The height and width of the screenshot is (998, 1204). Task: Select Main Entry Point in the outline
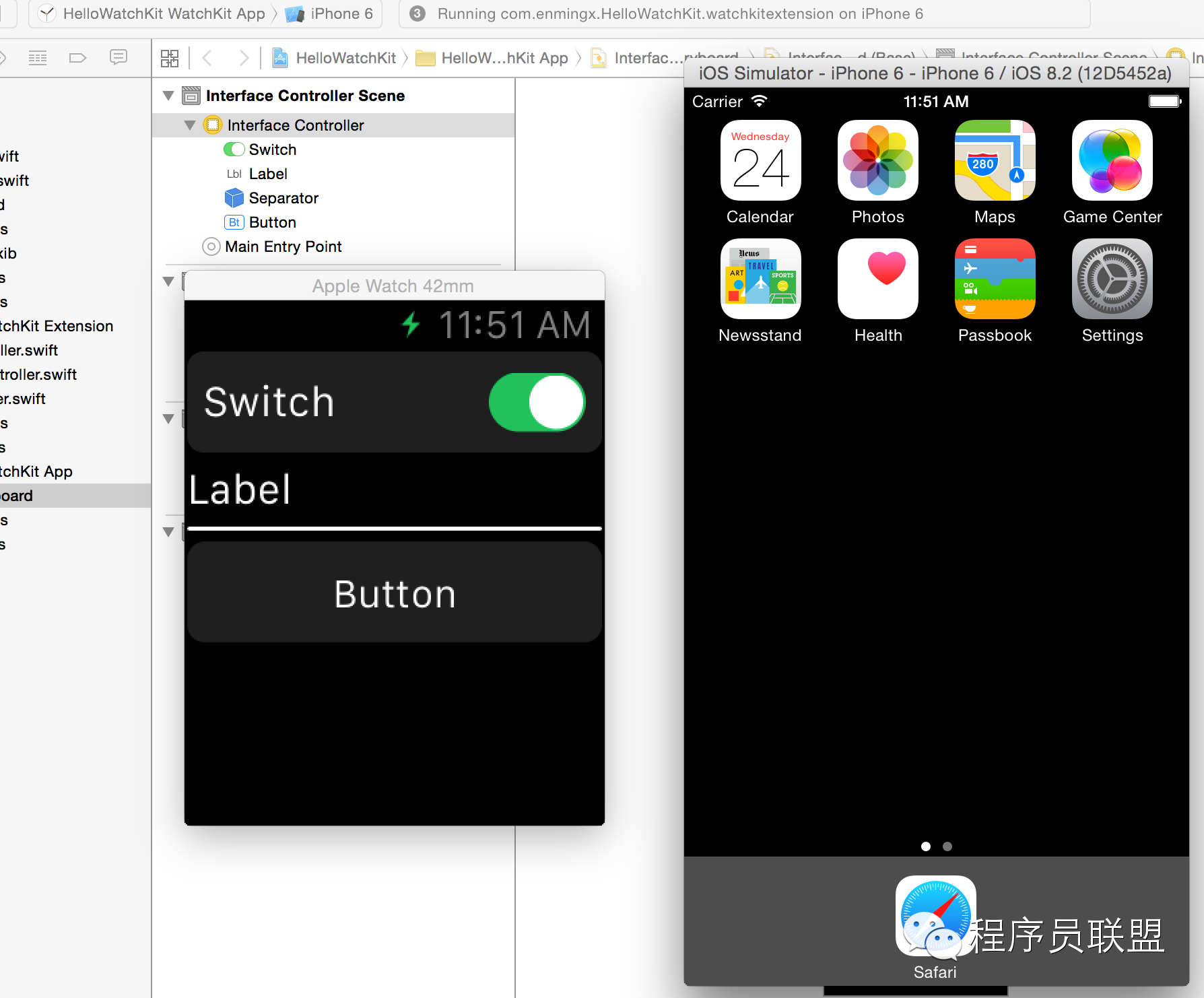click(333, 246)
